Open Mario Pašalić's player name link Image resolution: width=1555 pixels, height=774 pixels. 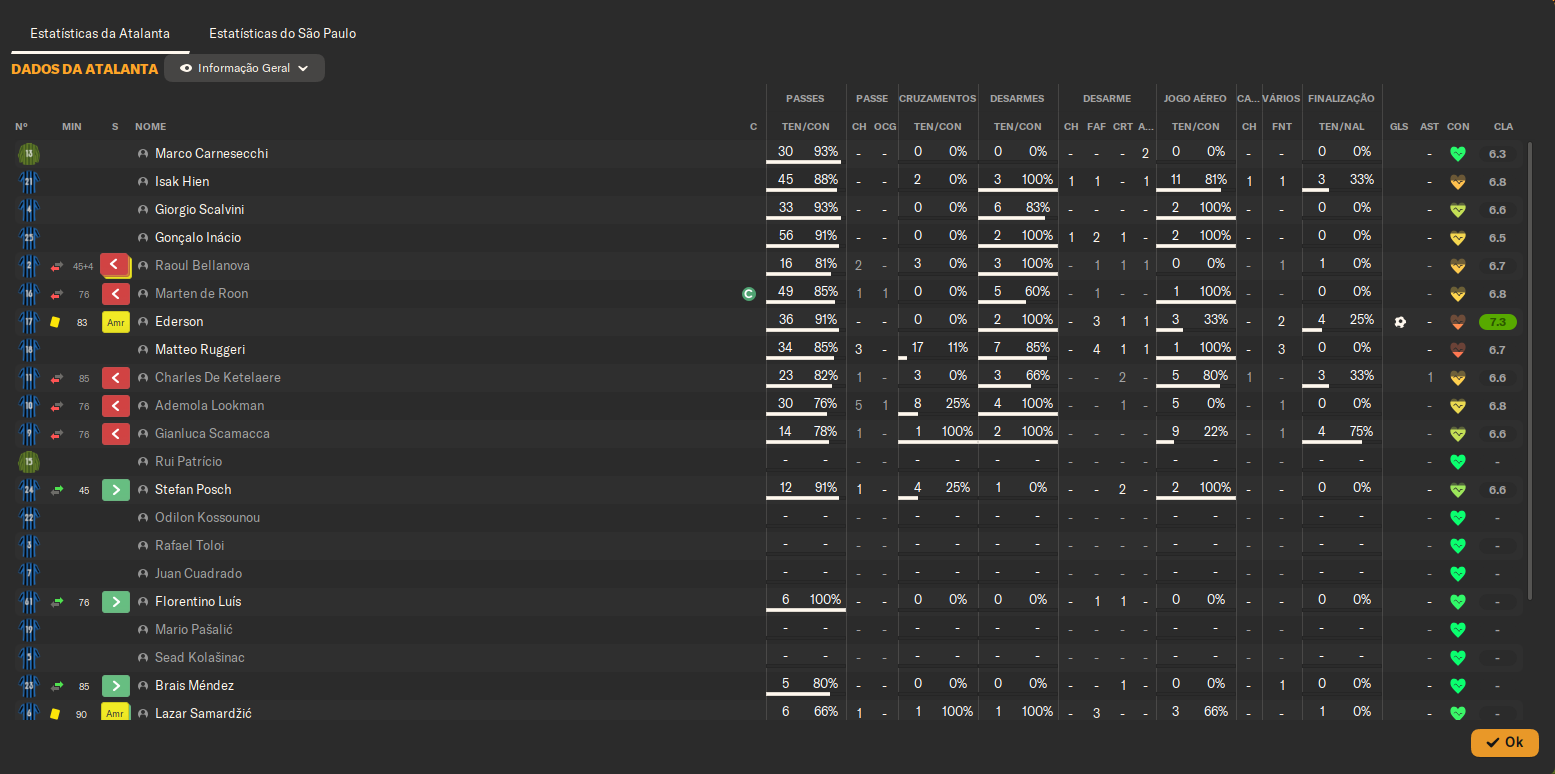coord(194,630)
